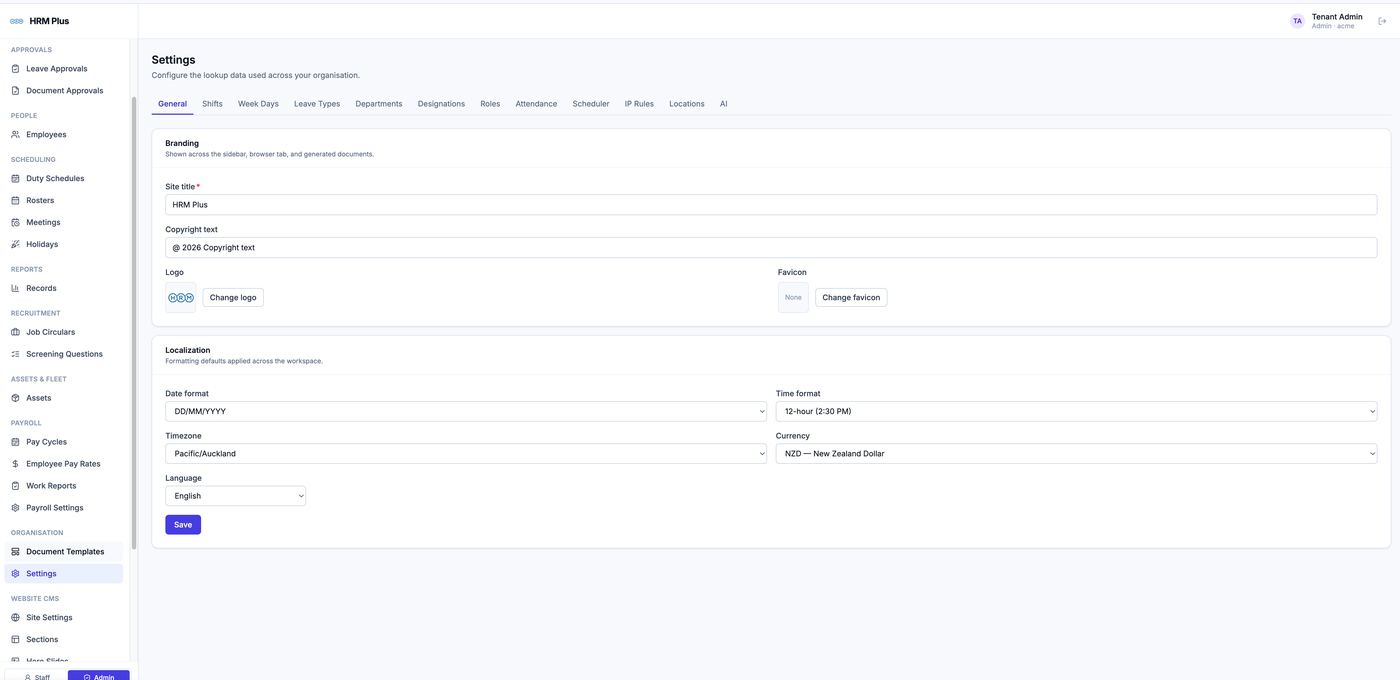This screenshot has width=1400, height=680.
Task: Open Leave Approvals page link
Action: tap(64, 69)
